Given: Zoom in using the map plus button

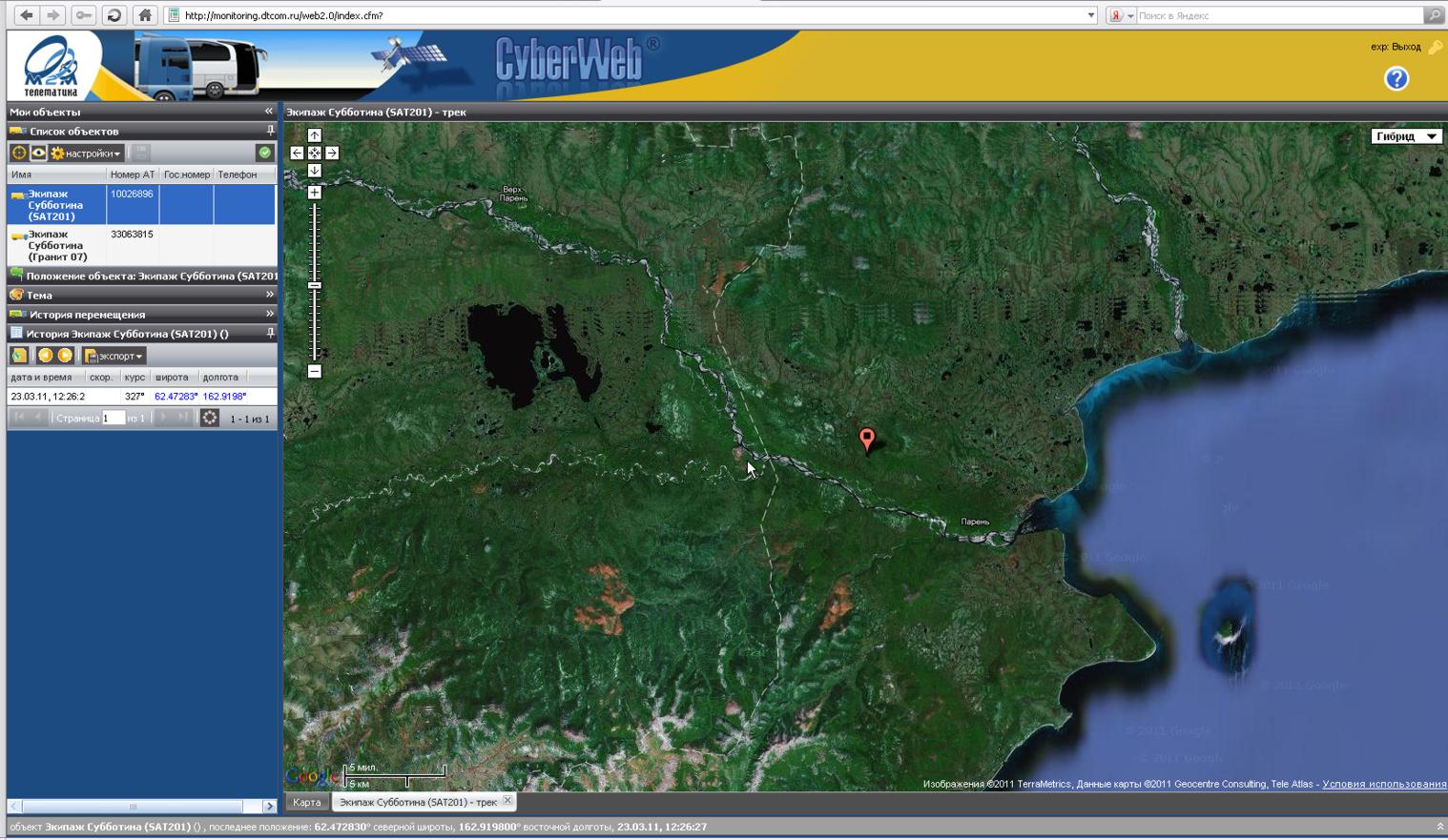Looking at the screenshot, I should [x=315, y=193].
